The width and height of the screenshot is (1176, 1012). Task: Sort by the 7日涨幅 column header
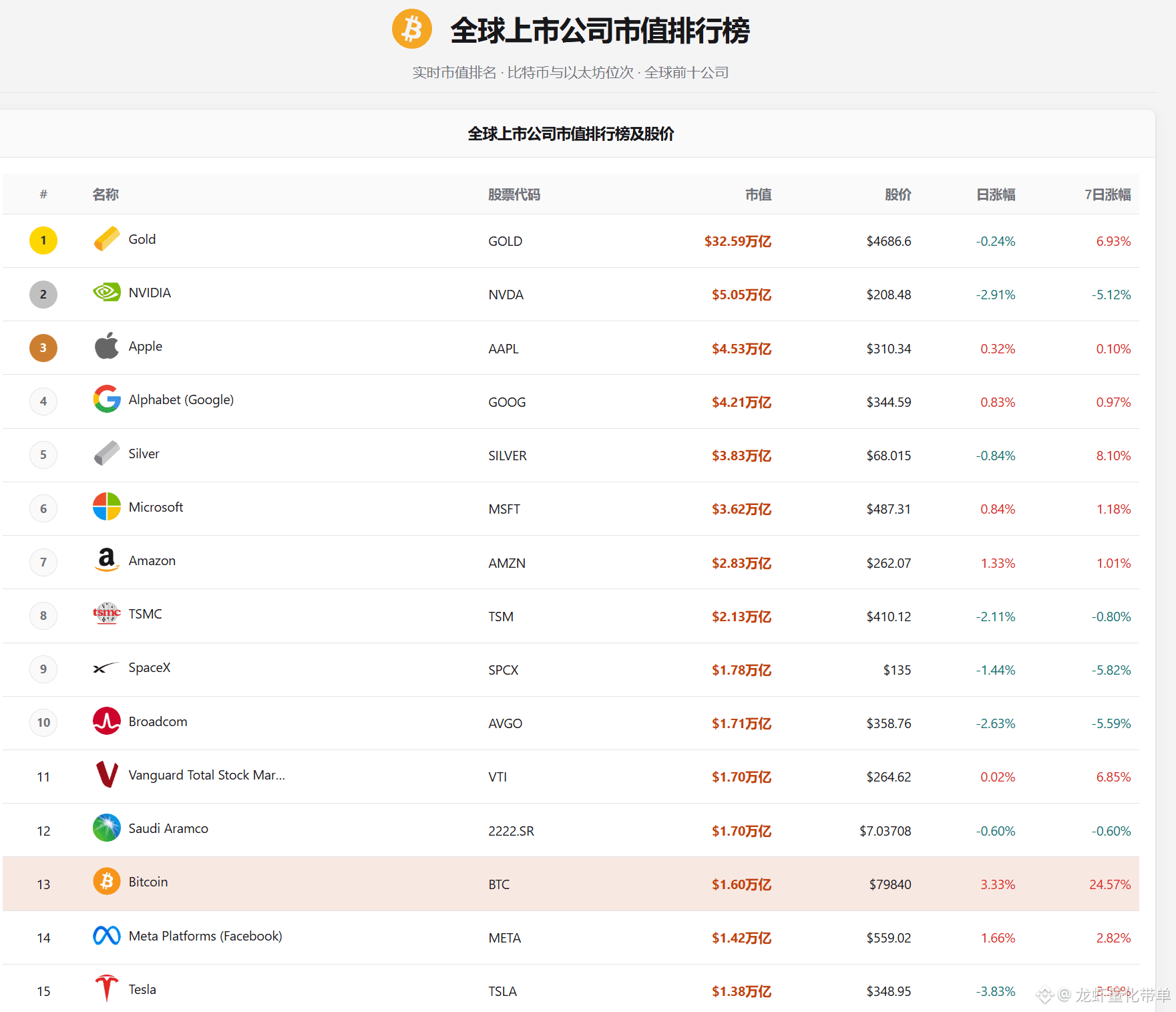tap(1107, 194)
